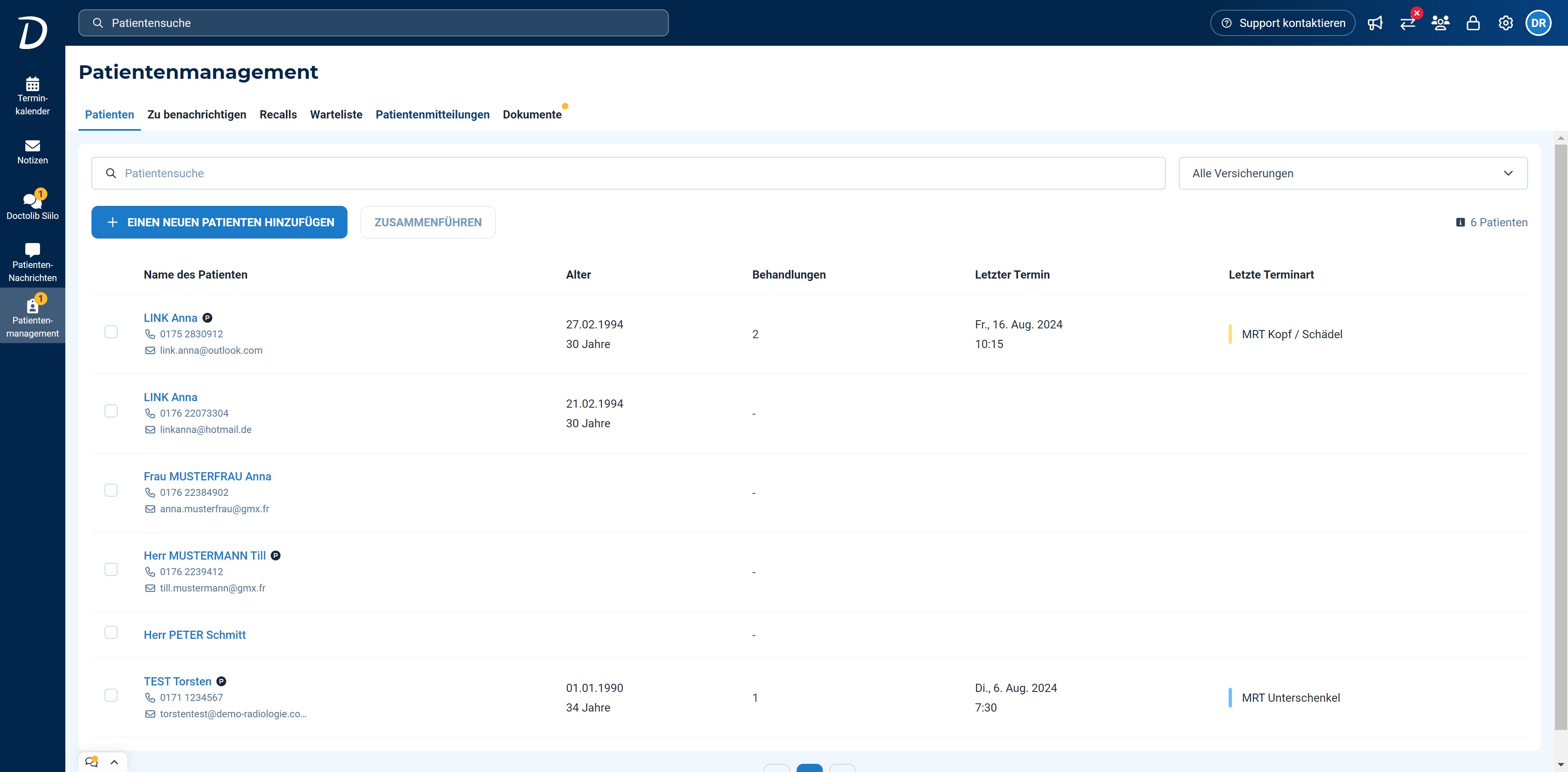Switch to the Dokumente tab

point(532,114)
